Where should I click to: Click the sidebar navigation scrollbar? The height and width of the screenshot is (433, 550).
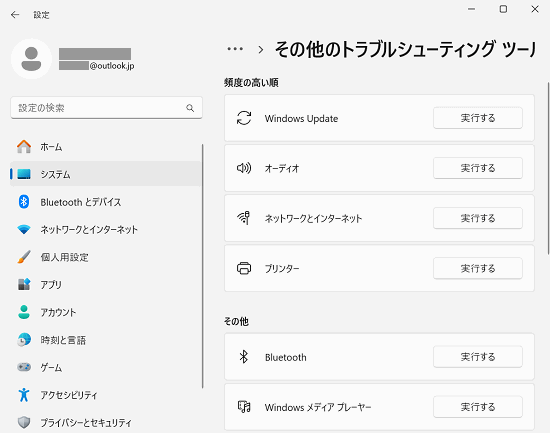tap(203, 266)
